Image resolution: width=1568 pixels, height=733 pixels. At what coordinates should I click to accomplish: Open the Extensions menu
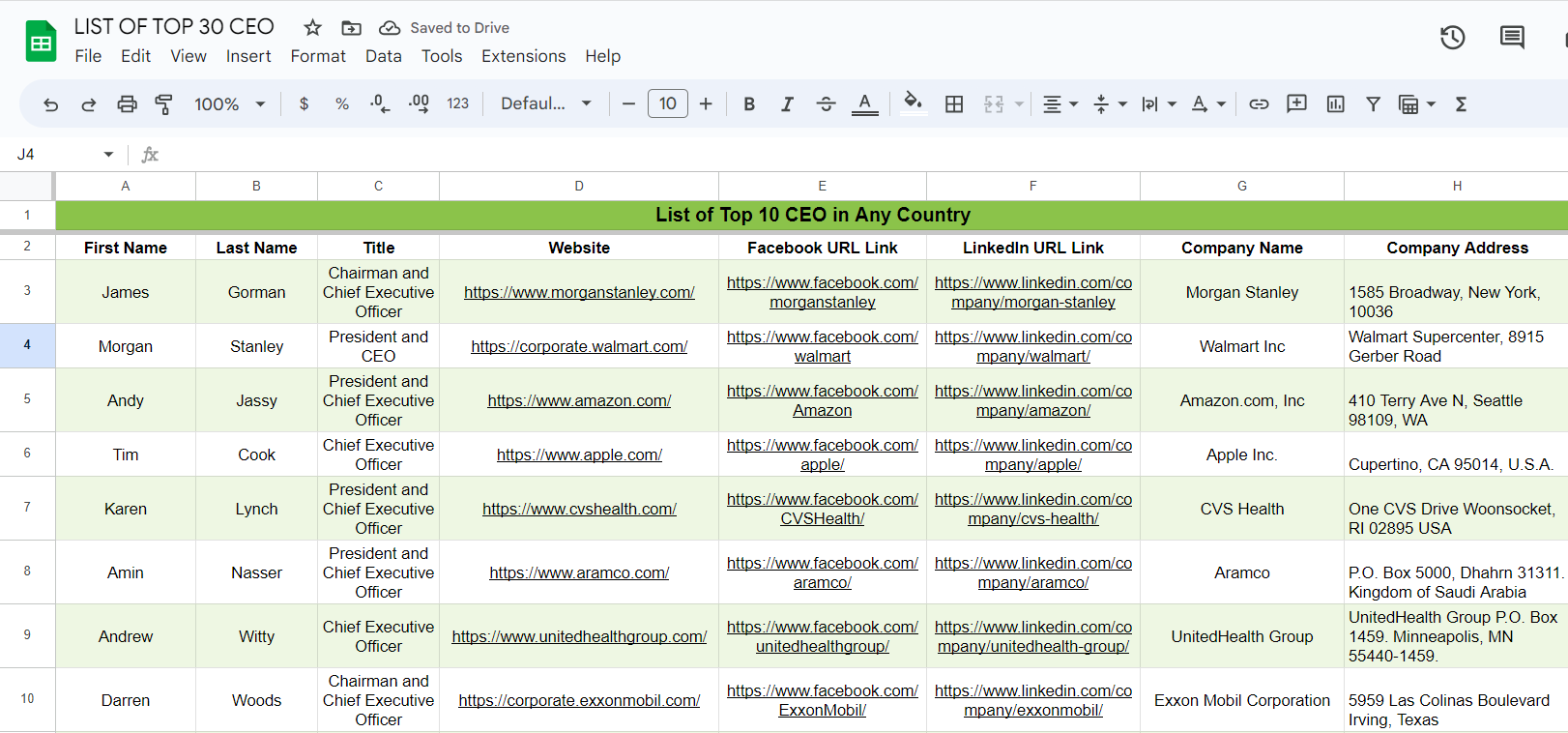[x=524, y=56]
